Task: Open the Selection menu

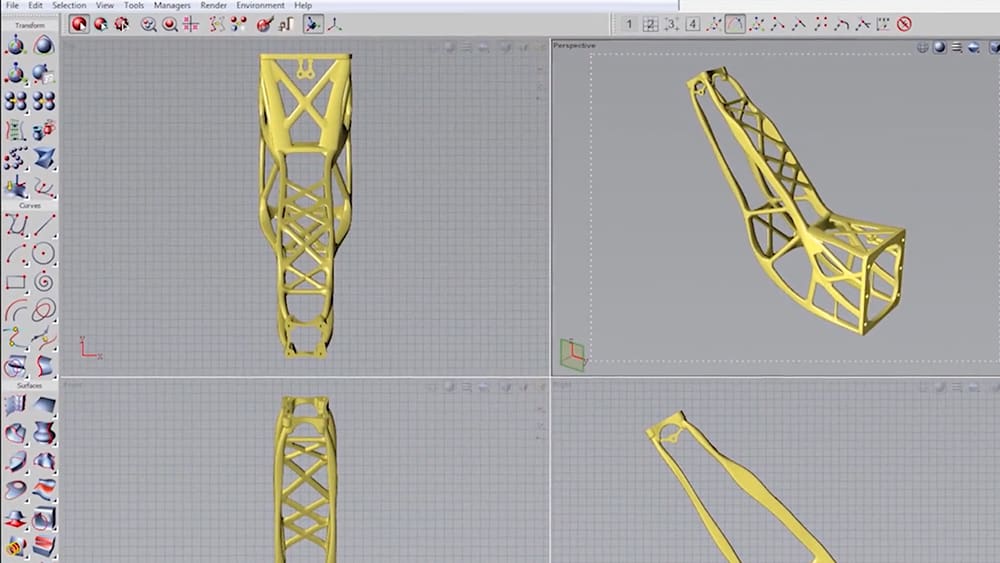Action: [x=69, y=5]
